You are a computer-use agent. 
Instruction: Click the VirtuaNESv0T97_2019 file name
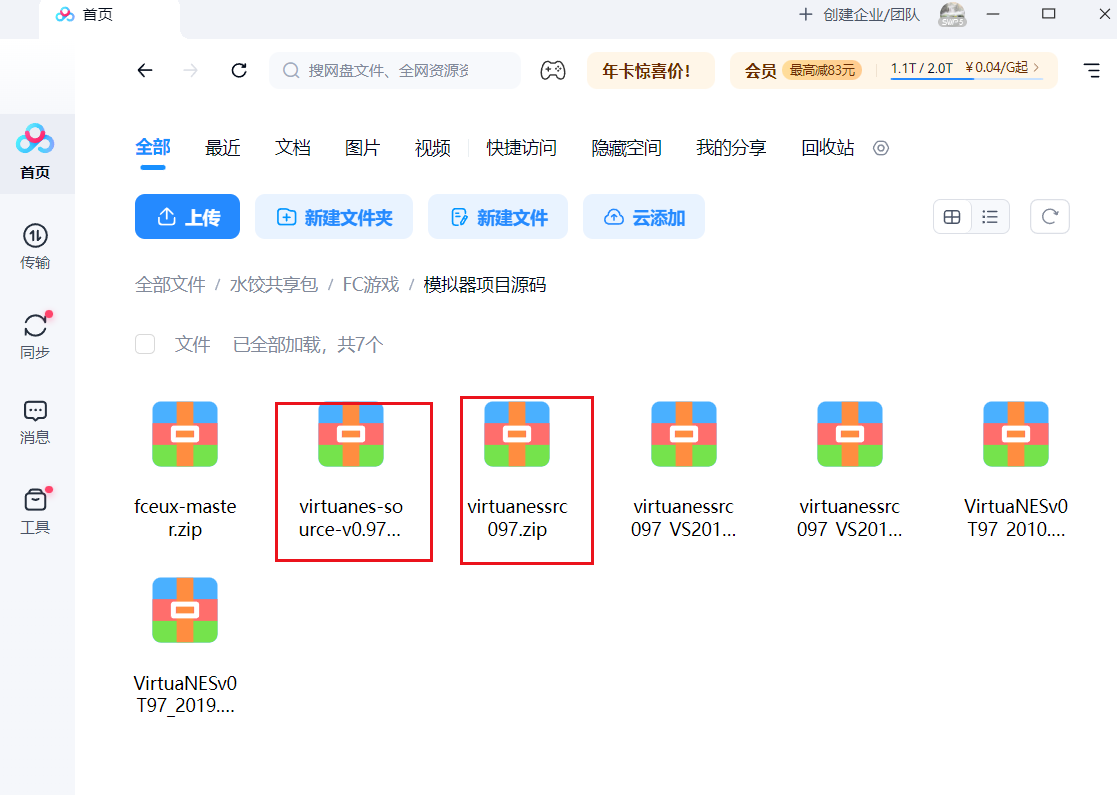(185, 695)
